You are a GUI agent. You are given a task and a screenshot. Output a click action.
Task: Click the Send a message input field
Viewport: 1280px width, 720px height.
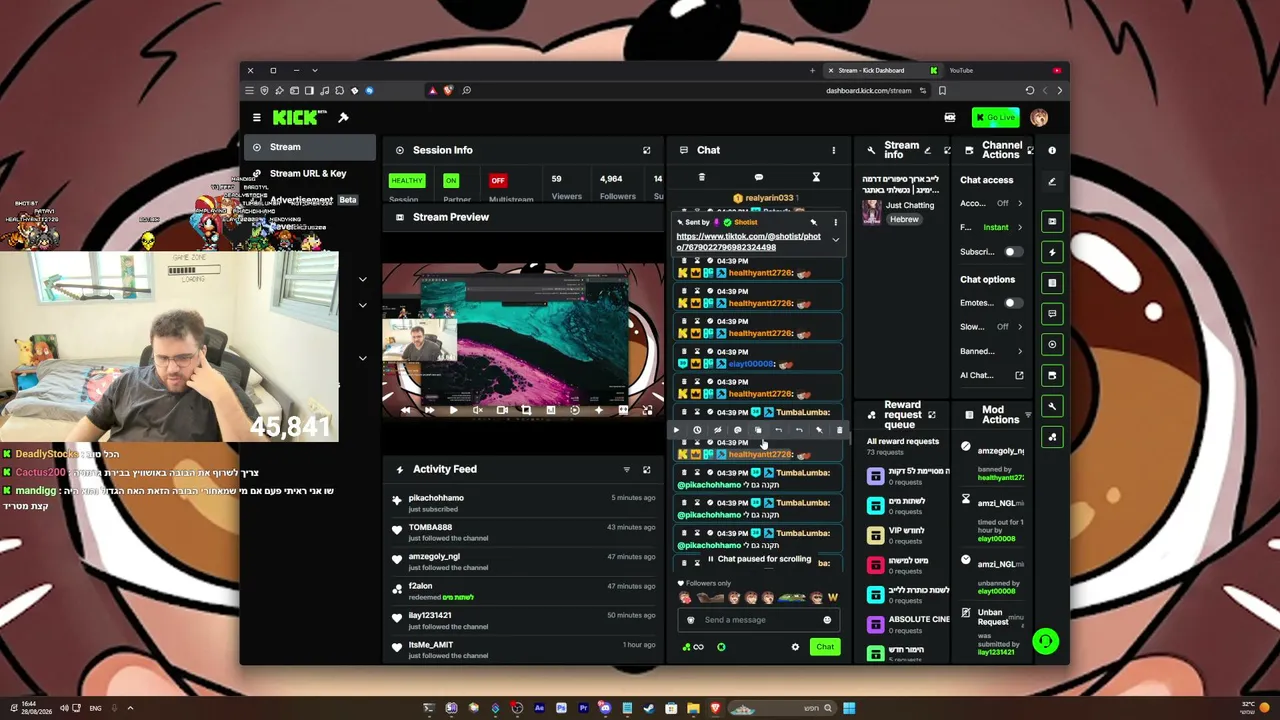tap(758, 620)
